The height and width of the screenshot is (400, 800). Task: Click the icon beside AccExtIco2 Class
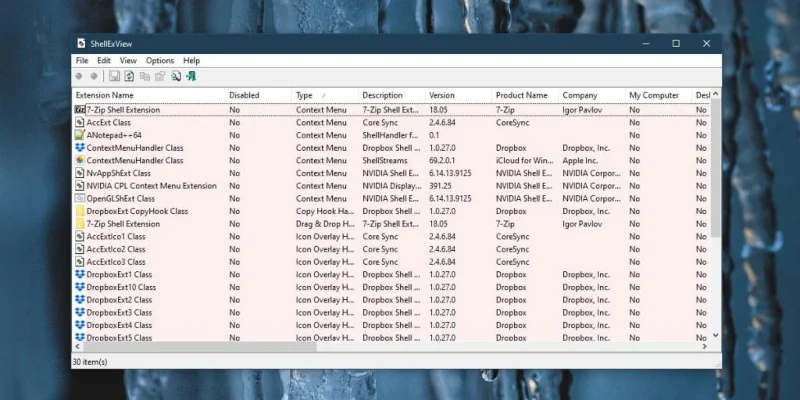click(80, 249)
